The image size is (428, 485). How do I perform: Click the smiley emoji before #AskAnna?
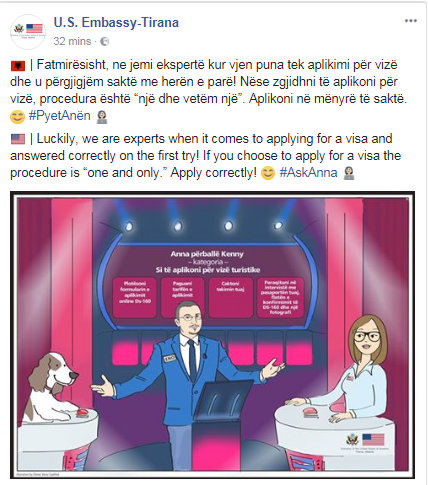(x=268, y=173)
